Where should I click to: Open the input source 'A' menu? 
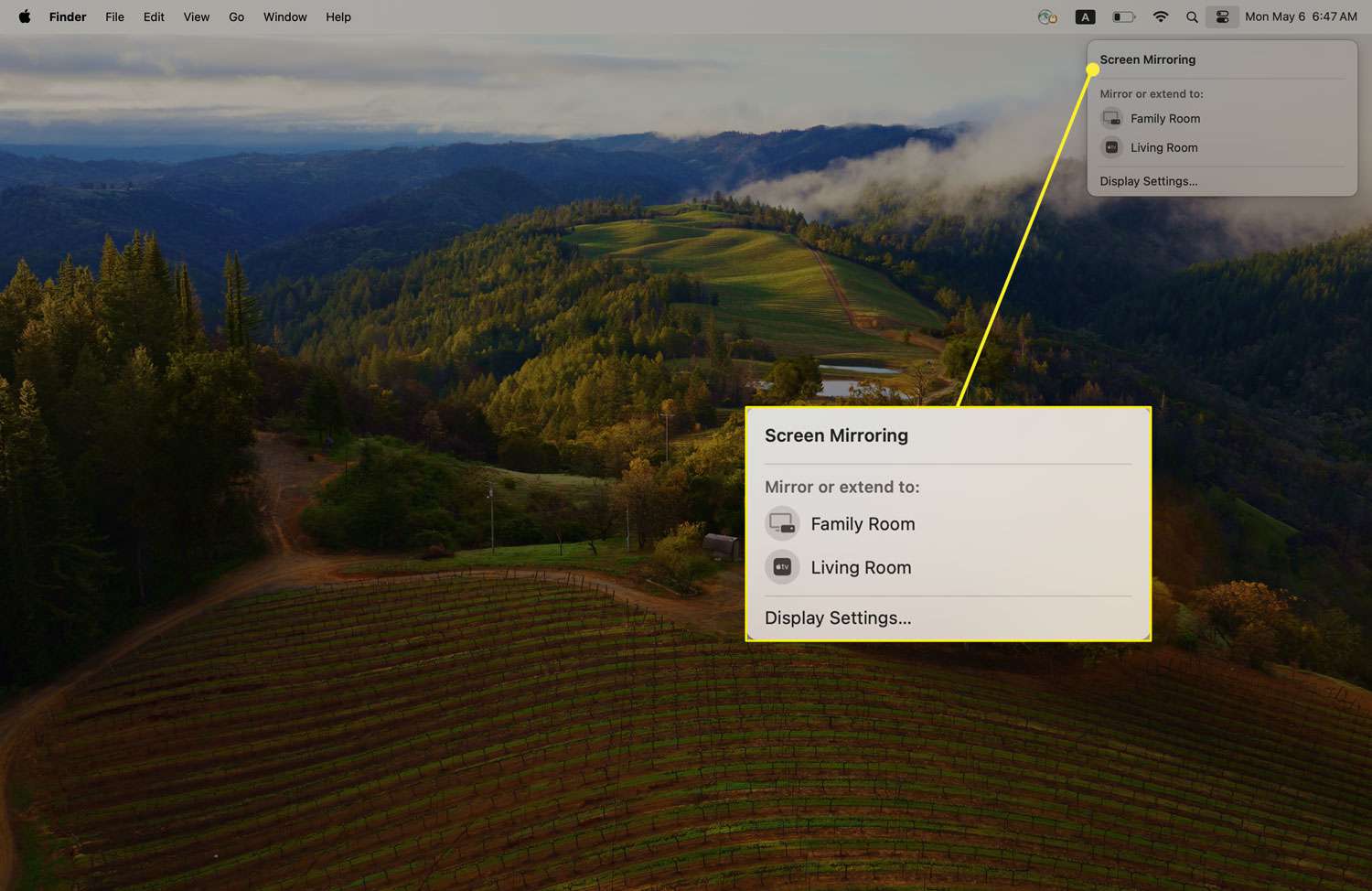tap(1085, 16)
